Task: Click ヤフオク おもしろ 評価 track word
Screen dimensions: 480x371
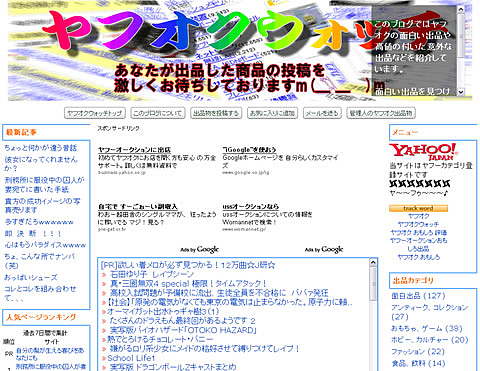Action: (418, 233)
